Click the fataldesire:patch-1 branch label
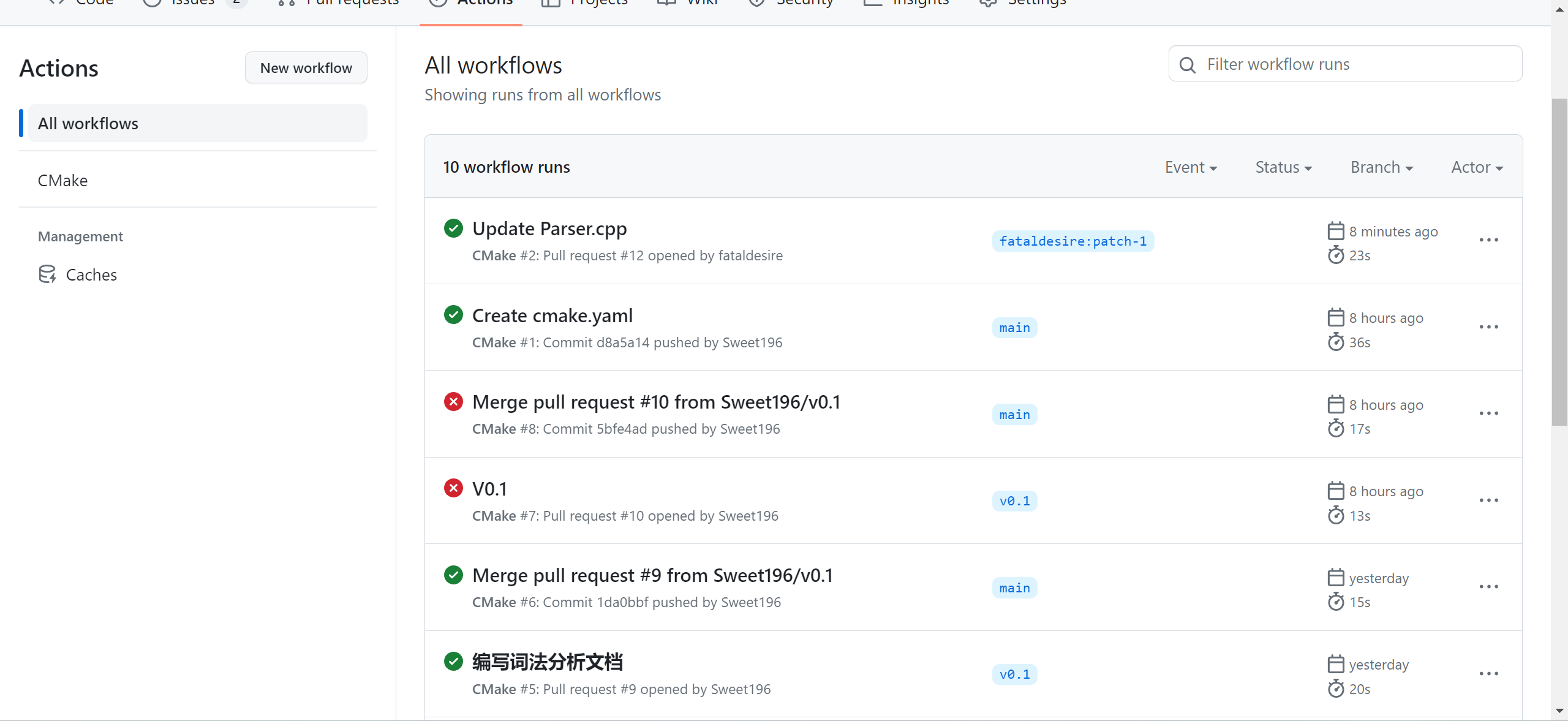 1072,241
